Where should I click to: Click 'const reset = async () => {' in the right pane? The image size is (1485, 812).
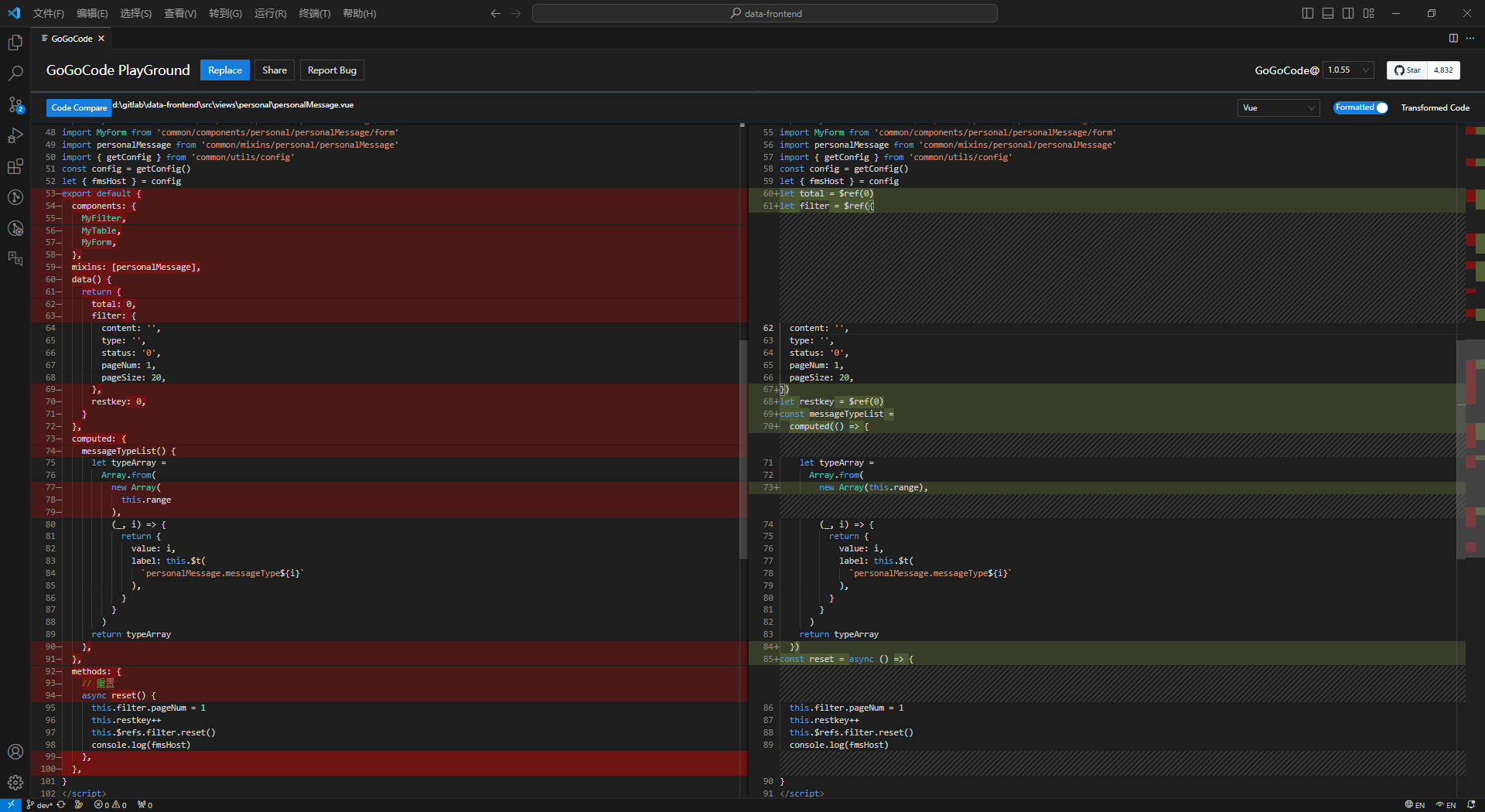846,659
